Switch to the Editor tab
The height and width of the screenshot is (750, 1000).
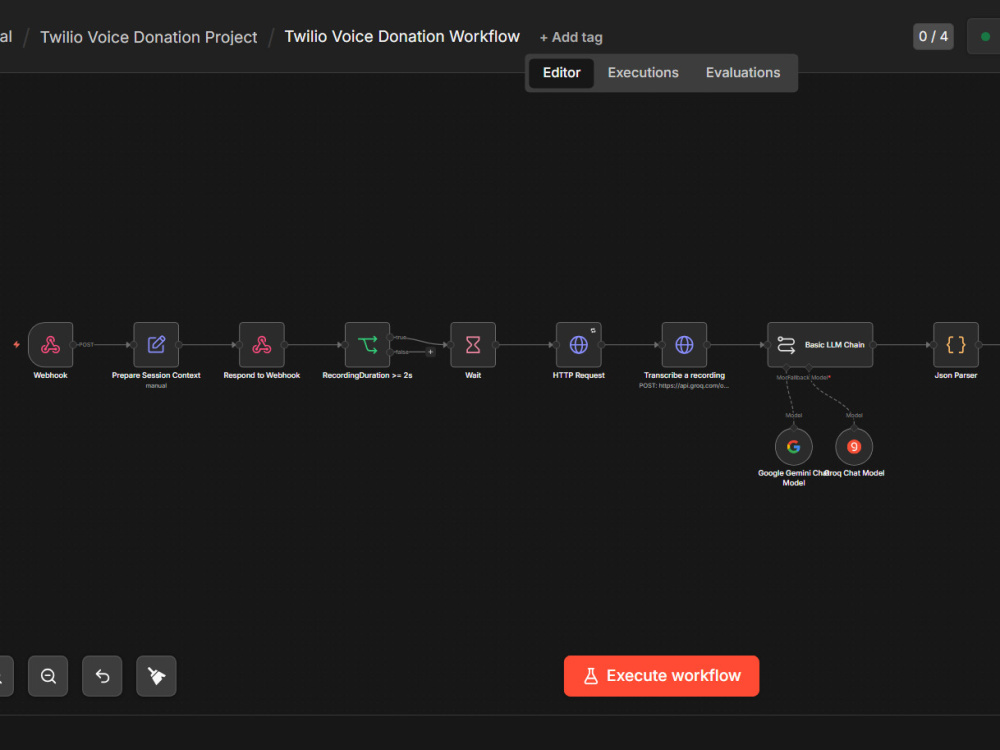click(x=561, y=73)
